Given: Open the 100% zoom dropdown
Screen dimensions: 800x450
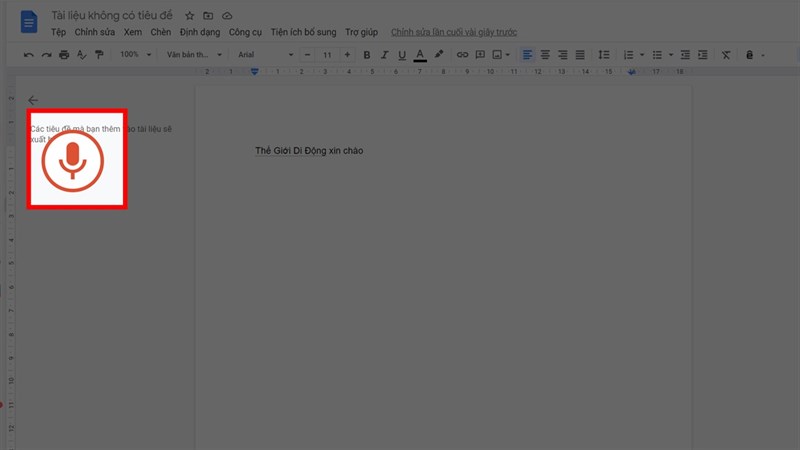Looking at the screenshot, I should point(135,55).
